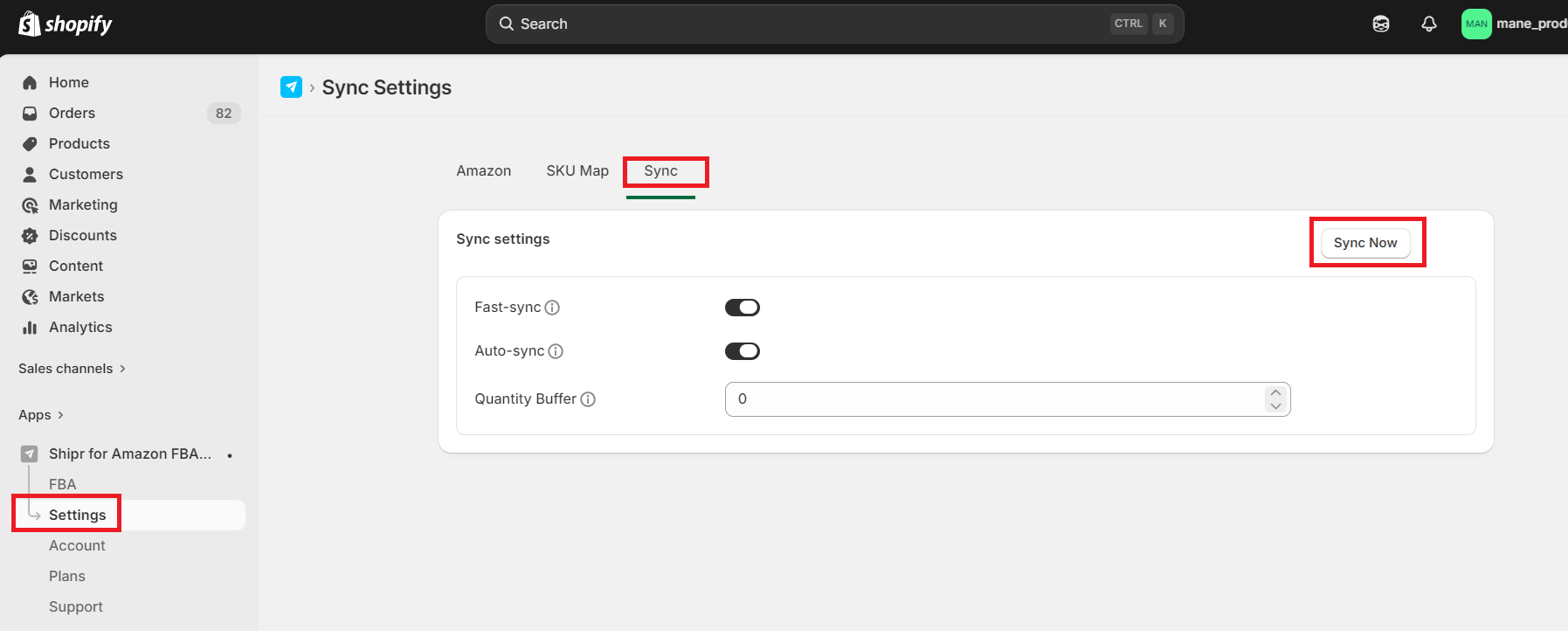Viewport: 1568px width, 637px height.
Task: Click the Discounts badge icon
Action: pos(30,235)
